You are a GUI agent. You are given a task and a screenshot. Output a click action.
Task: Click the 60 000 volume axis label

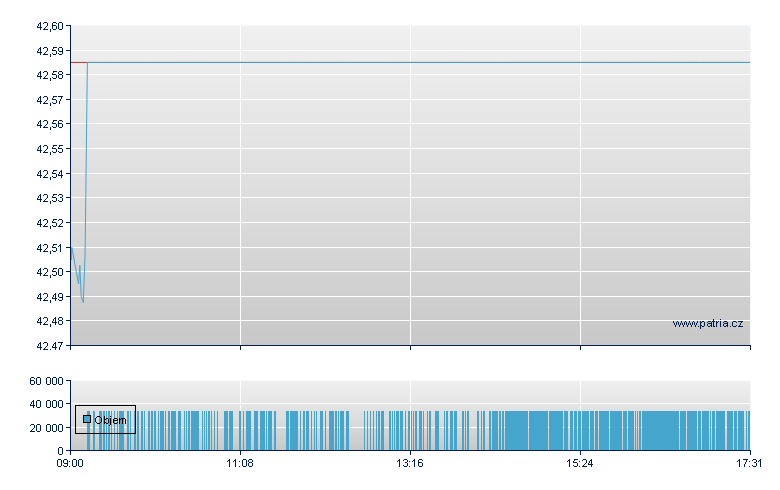(46, 382)
